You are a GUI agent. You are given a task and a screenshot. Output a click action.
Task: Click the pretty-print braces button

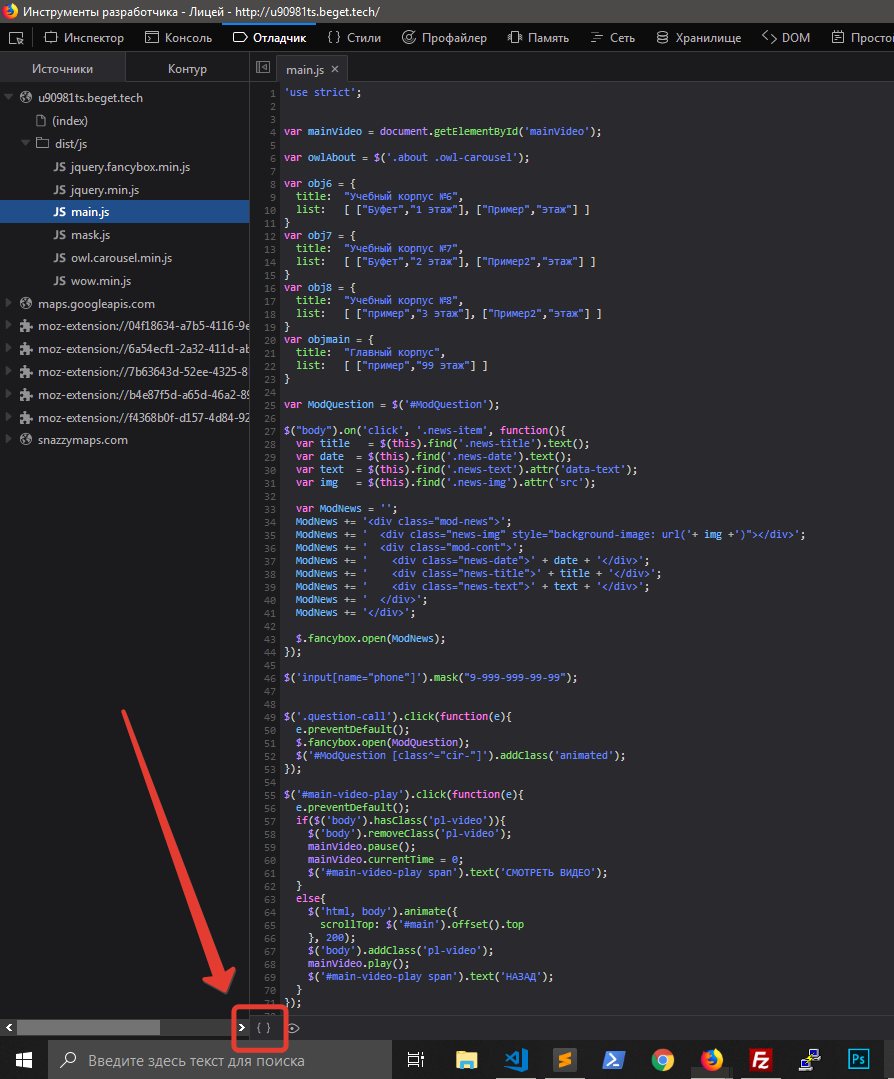[x=264, y=1027]
